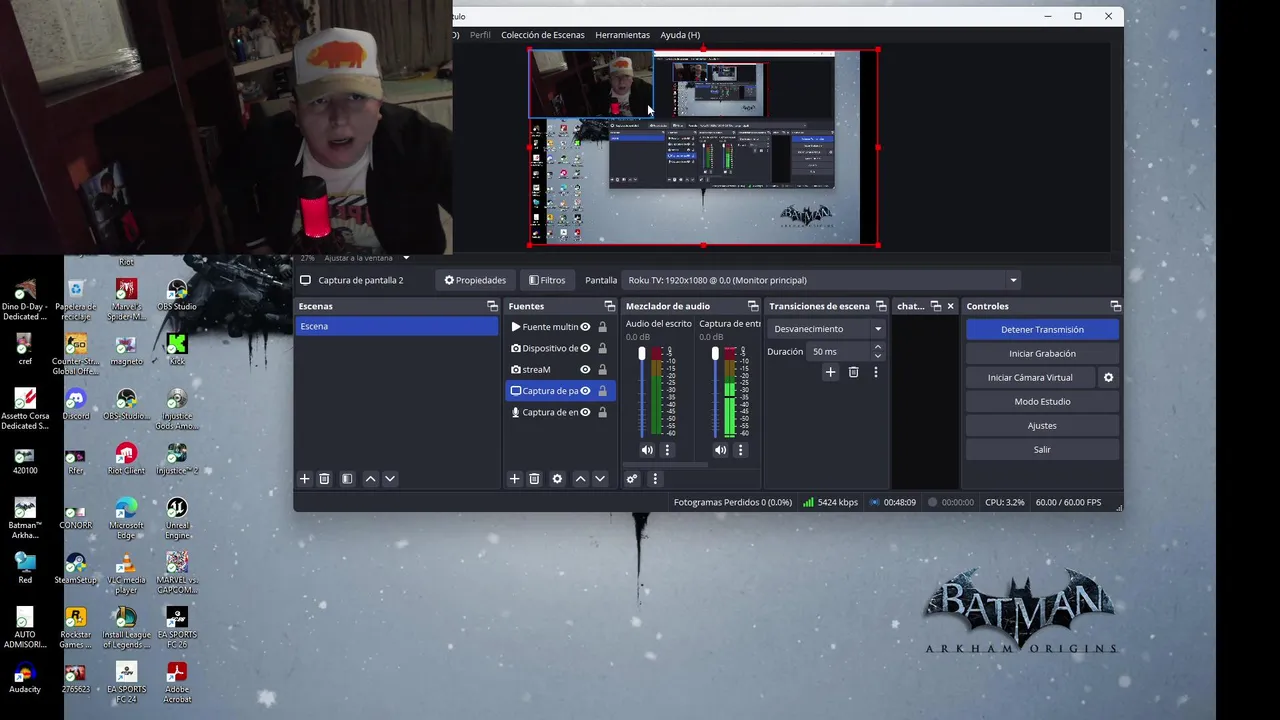The height and width of the screenshot is (720, 1280).
Task: Move source down in Fuentes panel
Action: [600, 479]
